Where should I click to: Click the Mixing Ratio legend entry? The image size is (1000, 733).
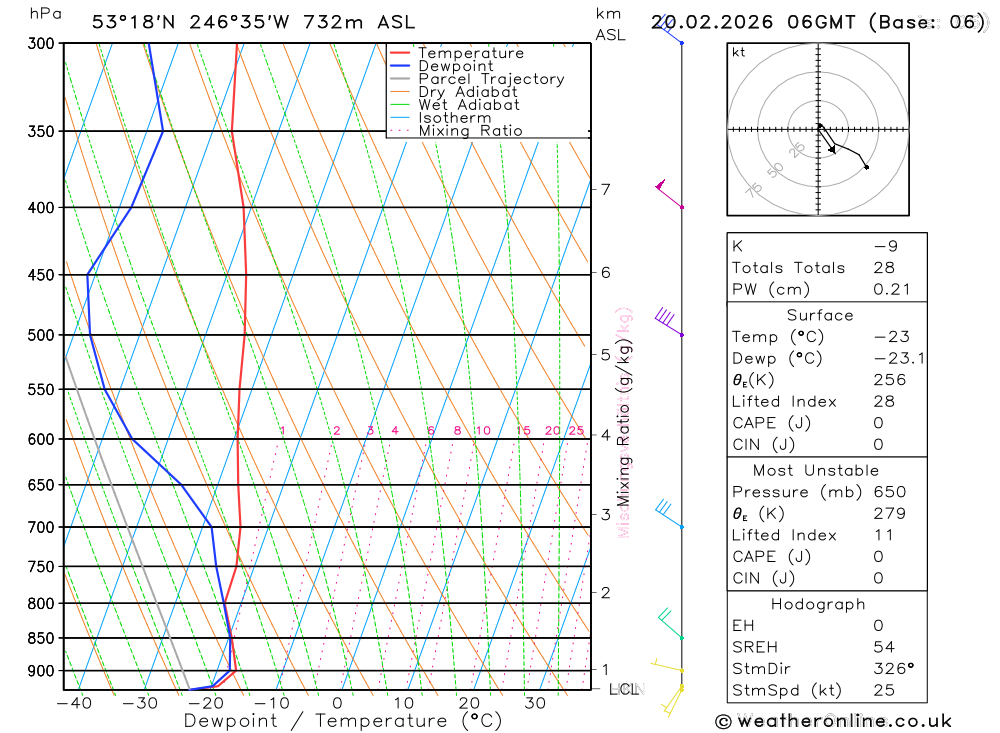click(456, 130)
